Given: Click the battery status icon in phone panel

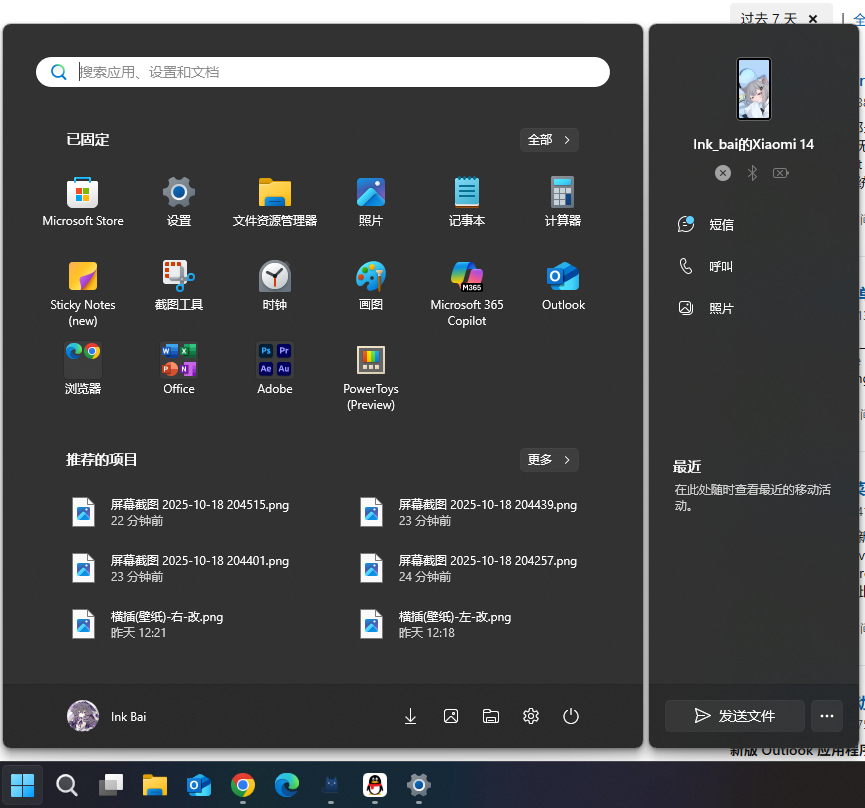Looking at the screenshot, I should tap(781, 173).
